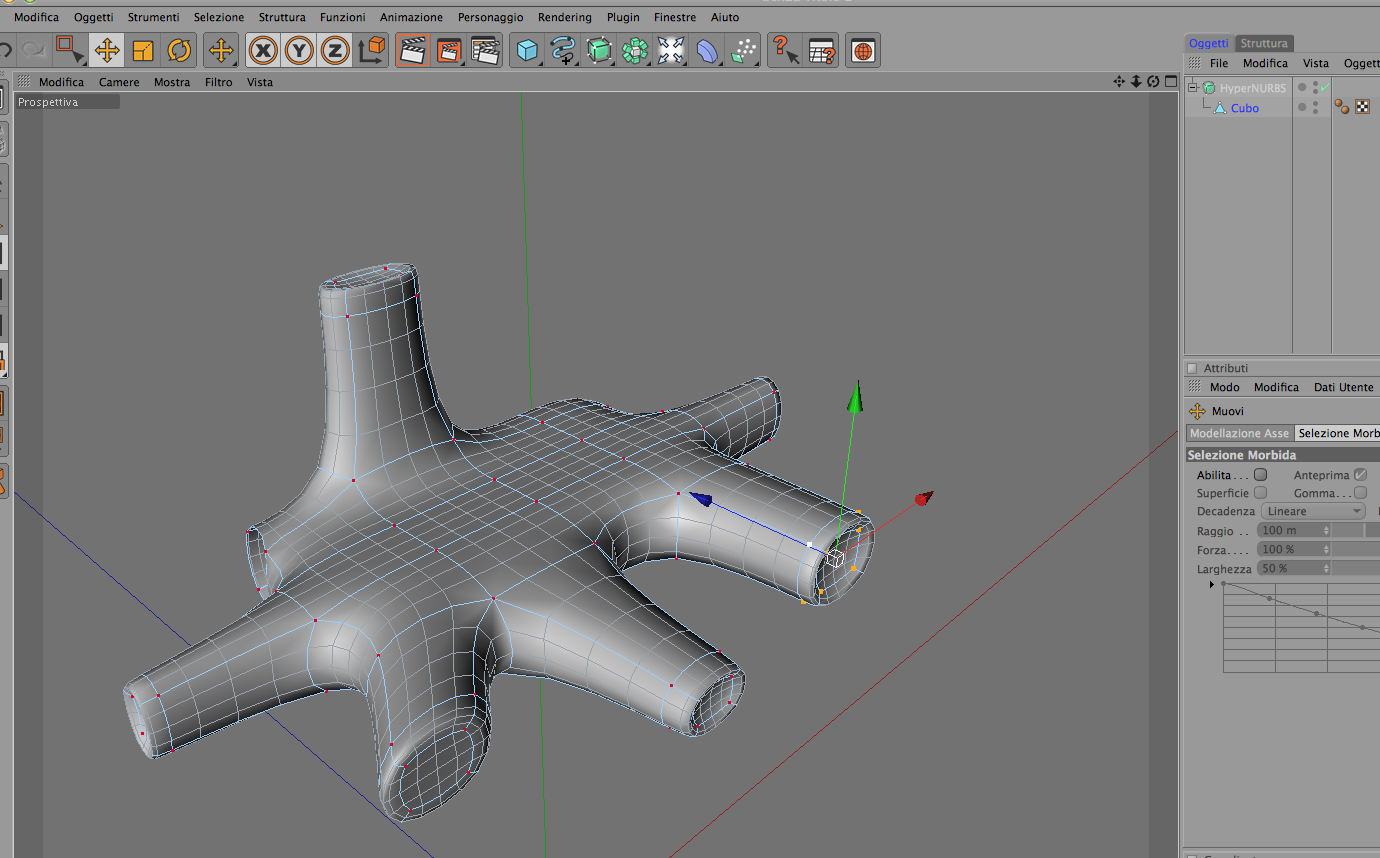This screenshot has width=1380, height=858.
Task: Add a HyperNURBS generator from toolbar
Action: (x=599, y=50)
